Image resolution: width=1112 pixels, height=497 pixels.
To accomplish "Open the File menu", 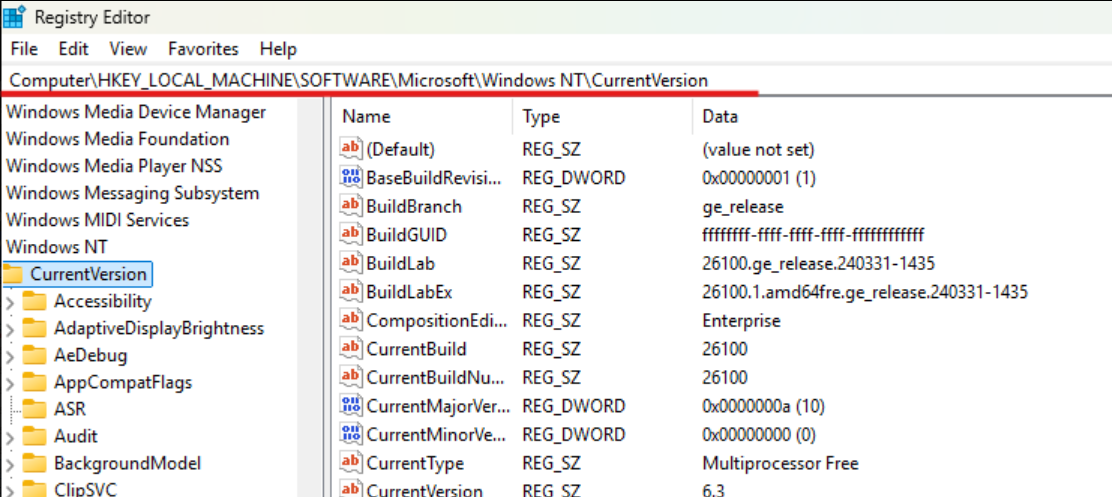I will pos(24,49).
